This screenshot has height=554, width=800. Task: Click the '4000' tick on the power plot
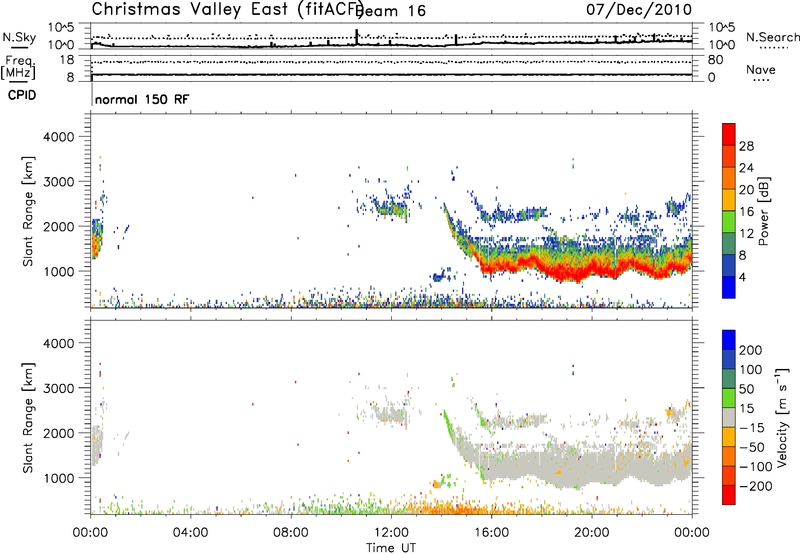[58, 137]
